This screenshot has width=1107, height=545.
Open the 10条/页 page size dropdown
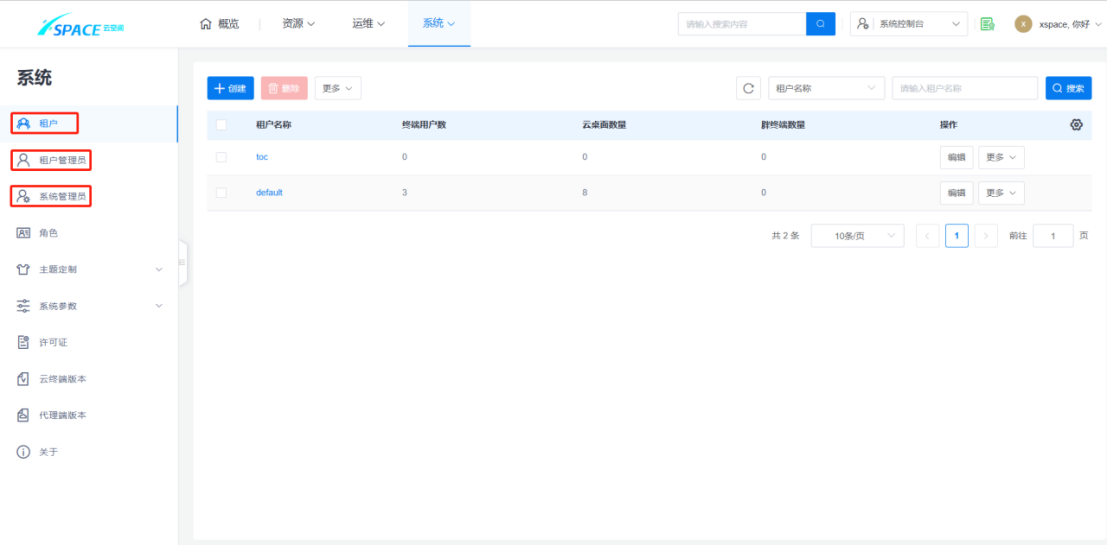point(856,236)
